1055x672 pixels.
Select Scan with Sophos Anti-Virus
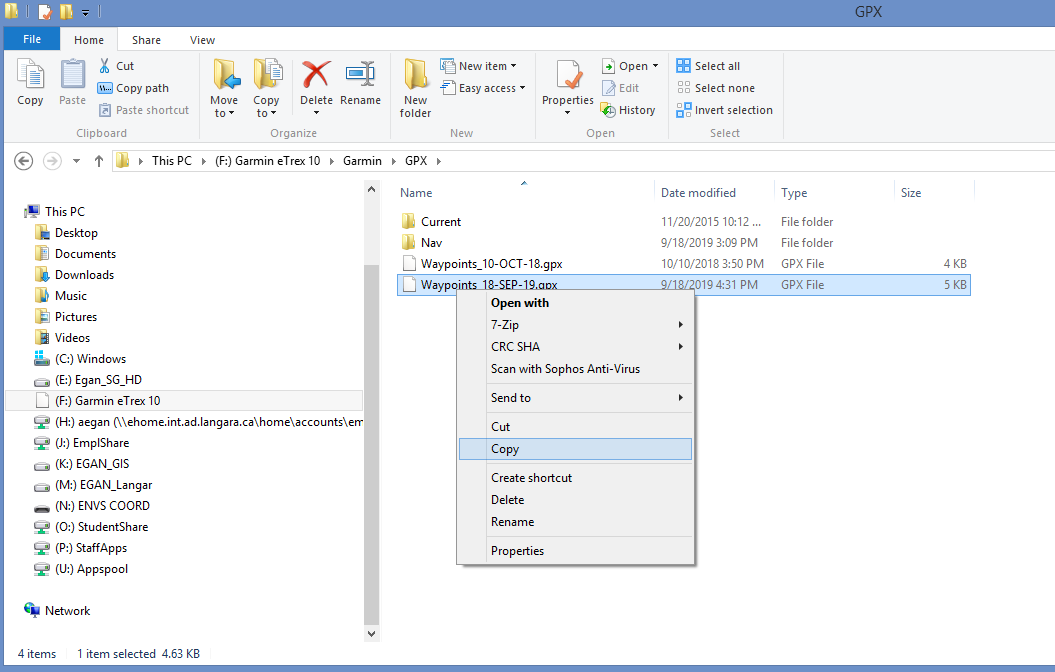coord(565,369)
